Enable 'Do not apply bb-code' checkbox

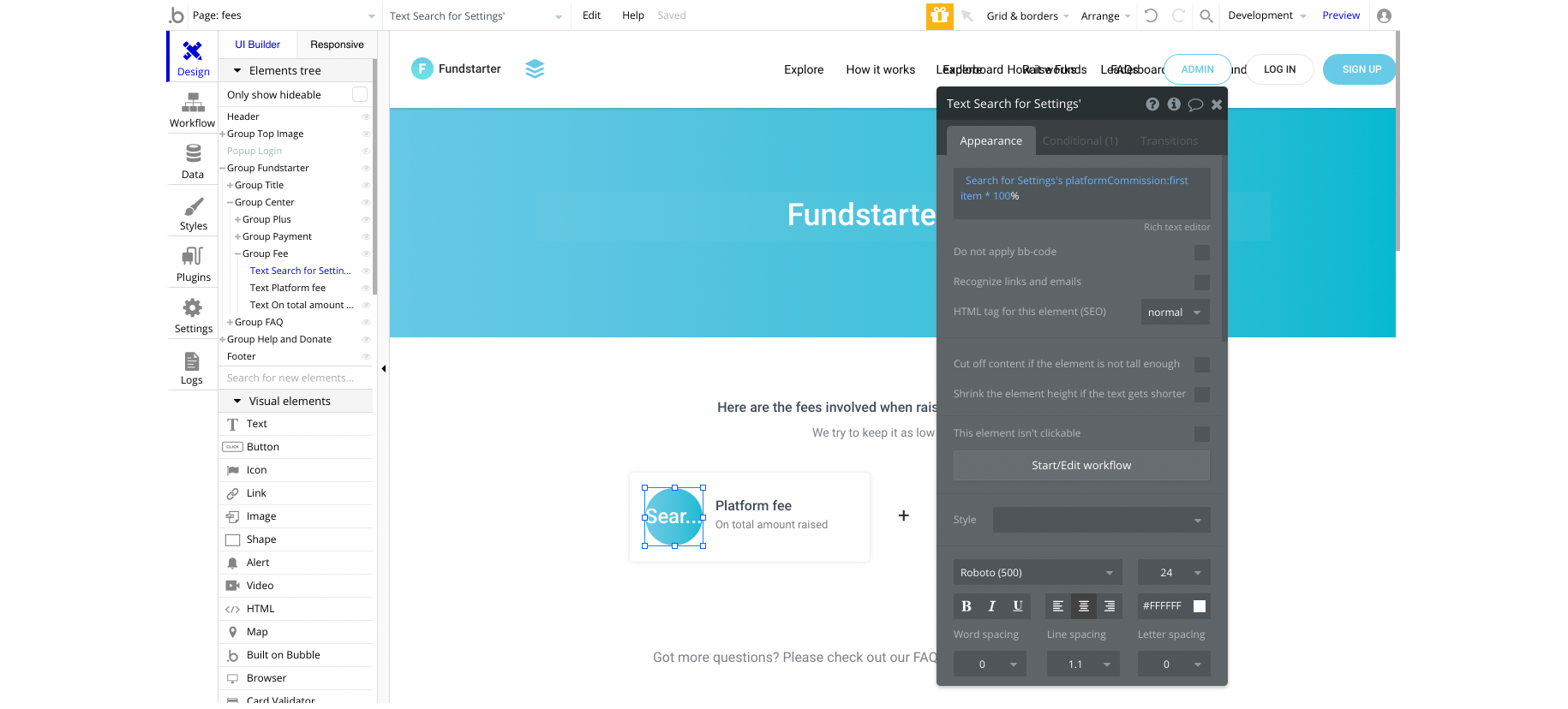[1202, 253]
